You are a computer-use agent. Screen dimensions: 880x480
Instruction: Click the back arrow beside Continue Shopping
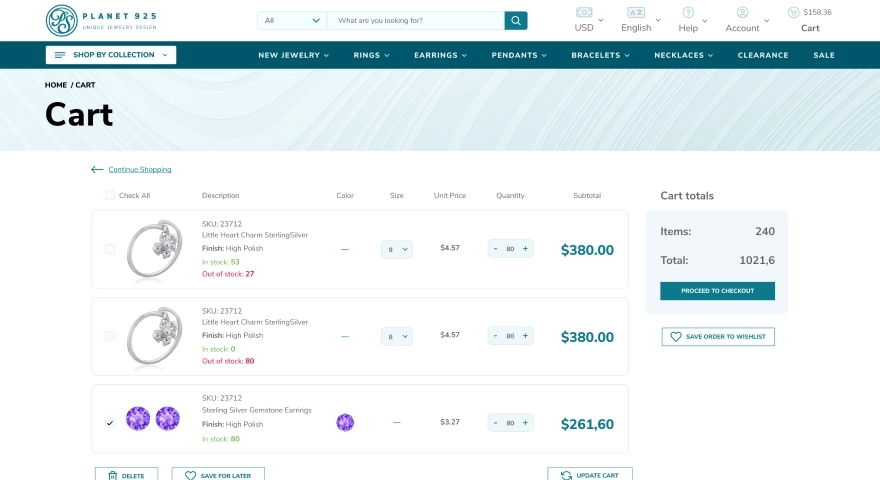click(97, 170)
